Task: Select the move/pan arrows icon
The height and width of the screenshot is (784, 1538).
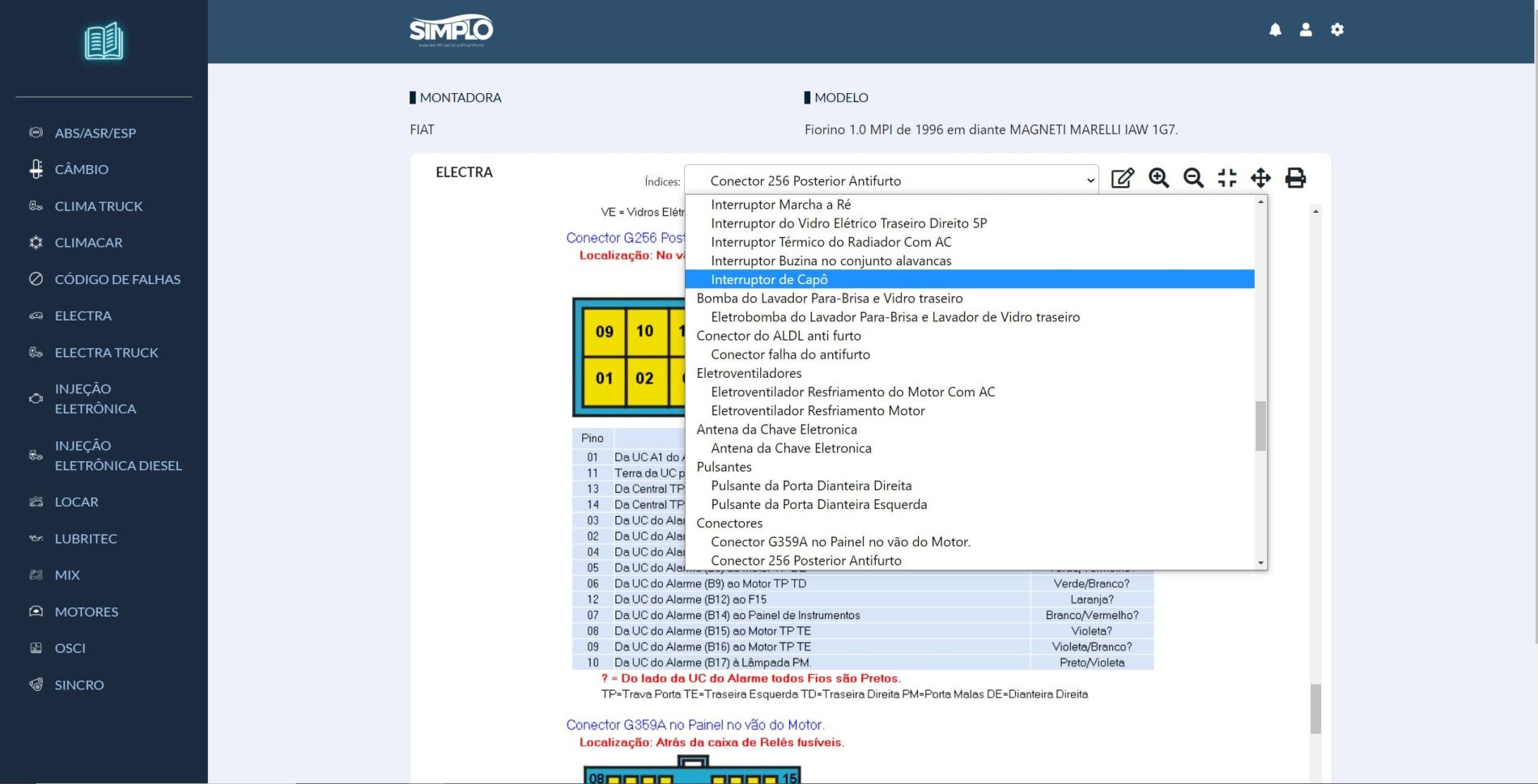Action: point(1260,178)
